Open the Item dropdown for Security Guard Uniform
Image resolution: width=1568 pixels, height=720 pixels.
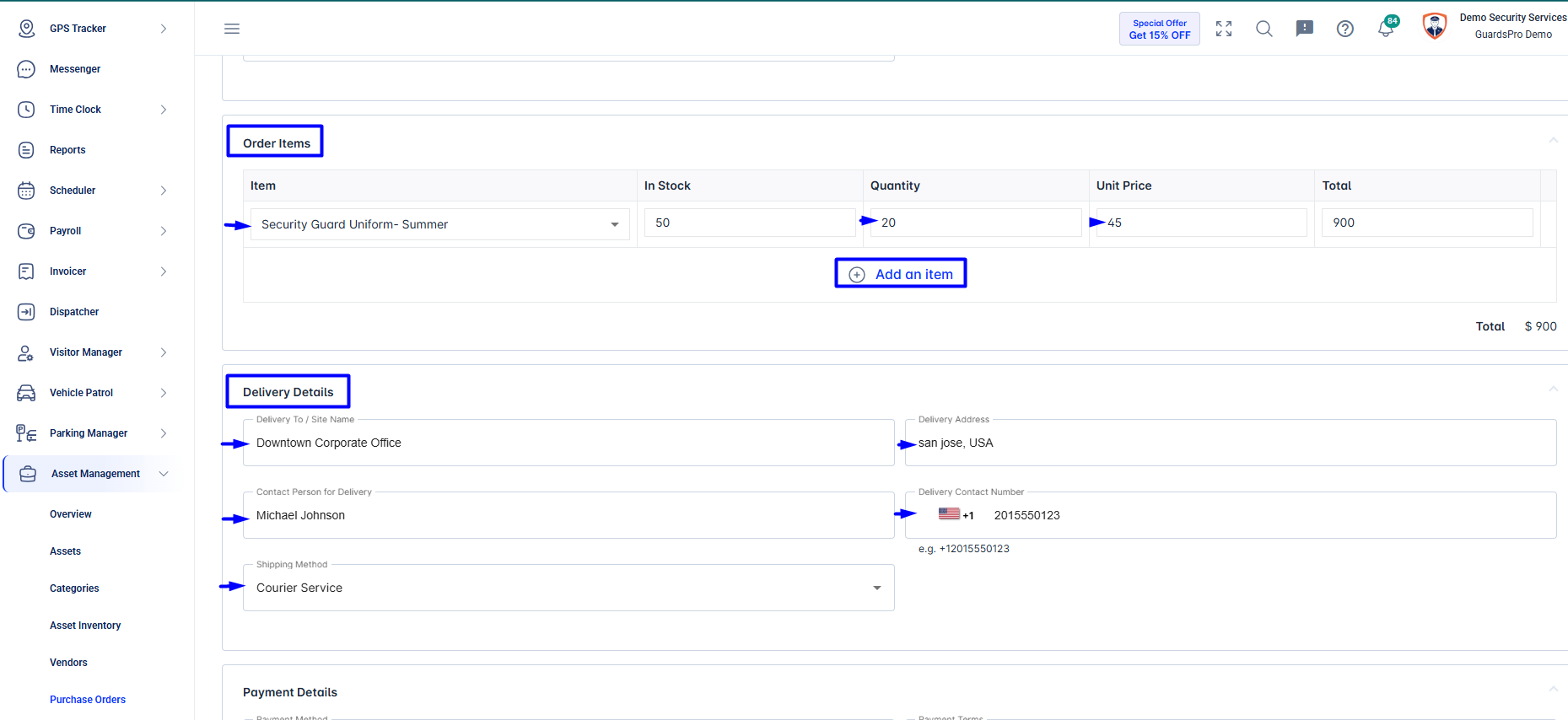(x=440, y=224)
